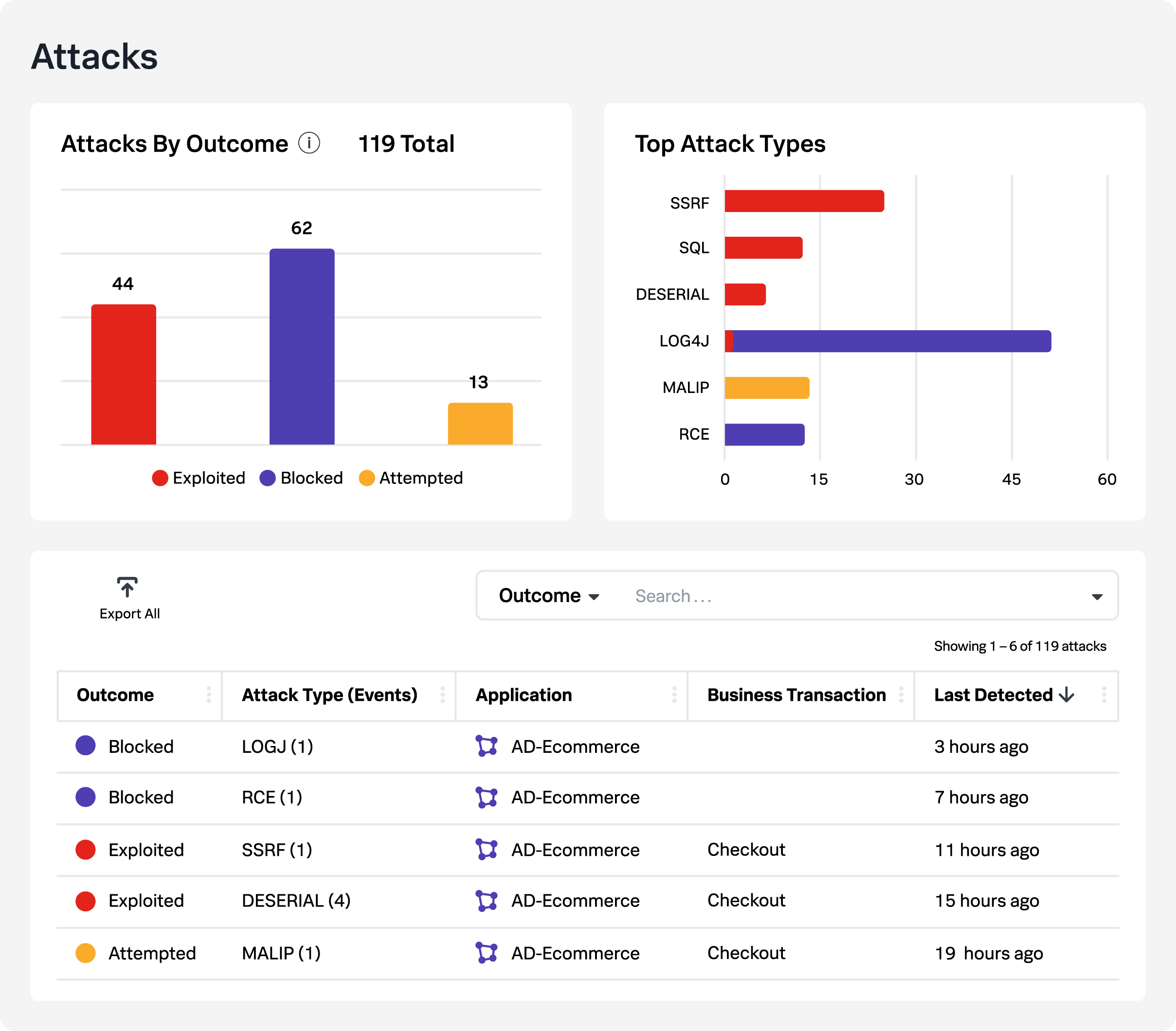This screenshot has width=1176, height=1031.
Task: Open the Attack Type column options dots
Action: (442, 694)
